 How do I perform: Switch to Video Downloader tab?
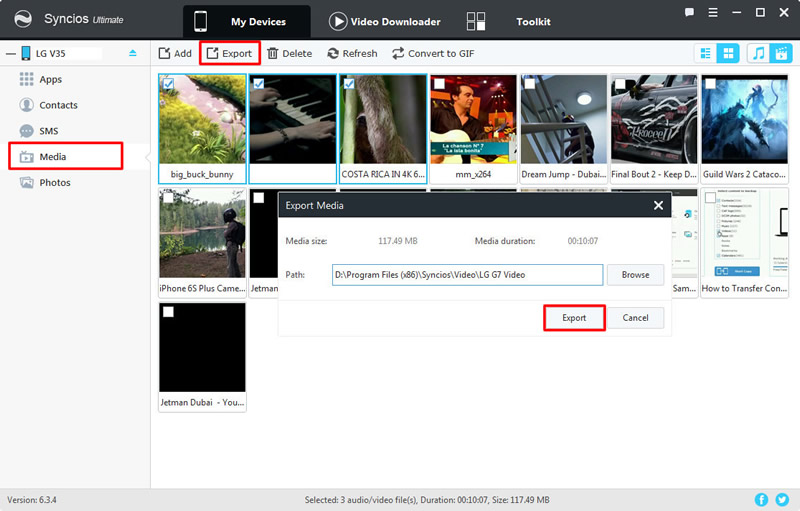(385, 21)
